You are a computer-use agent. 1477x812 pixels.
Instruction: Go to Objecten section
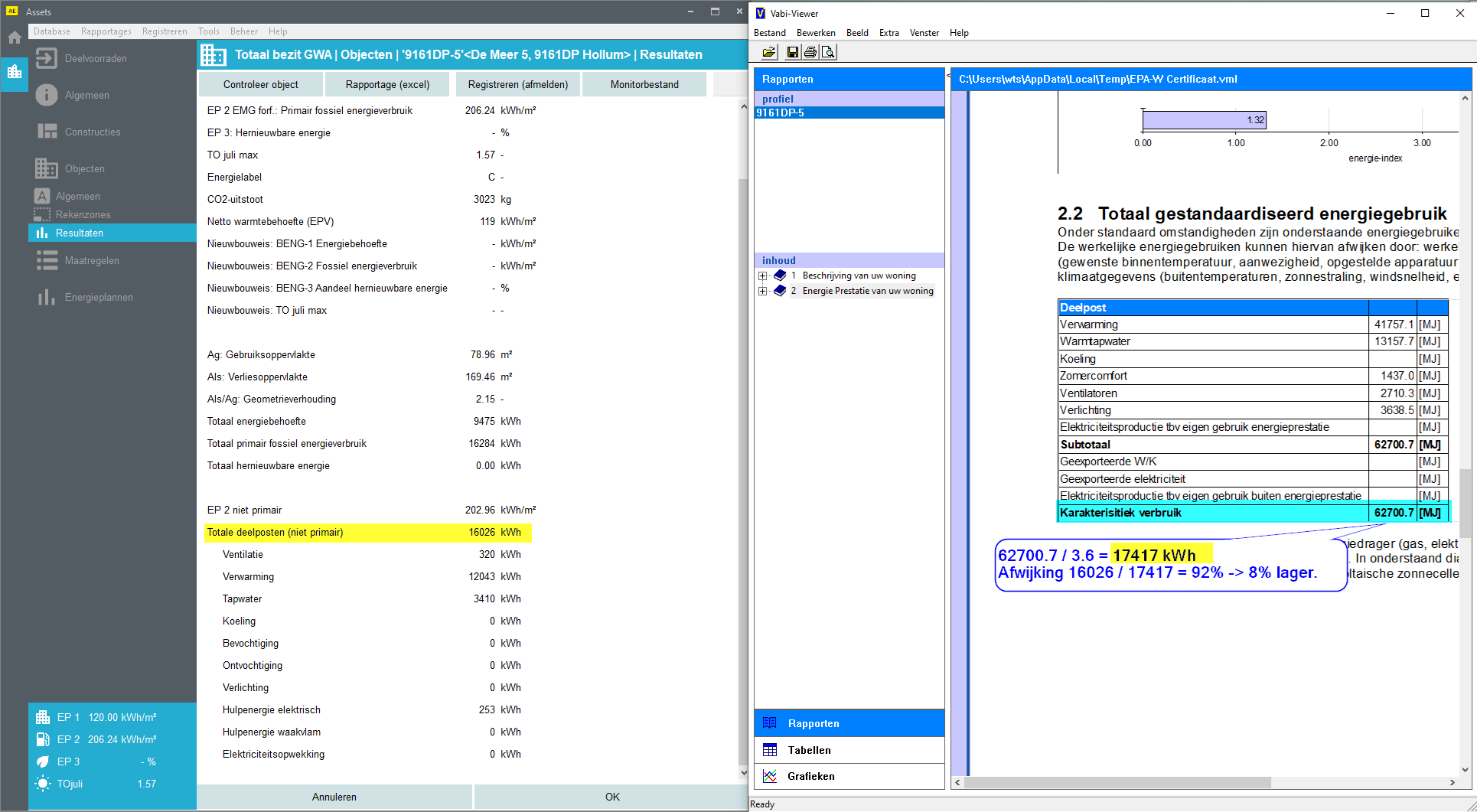(84, 168)
